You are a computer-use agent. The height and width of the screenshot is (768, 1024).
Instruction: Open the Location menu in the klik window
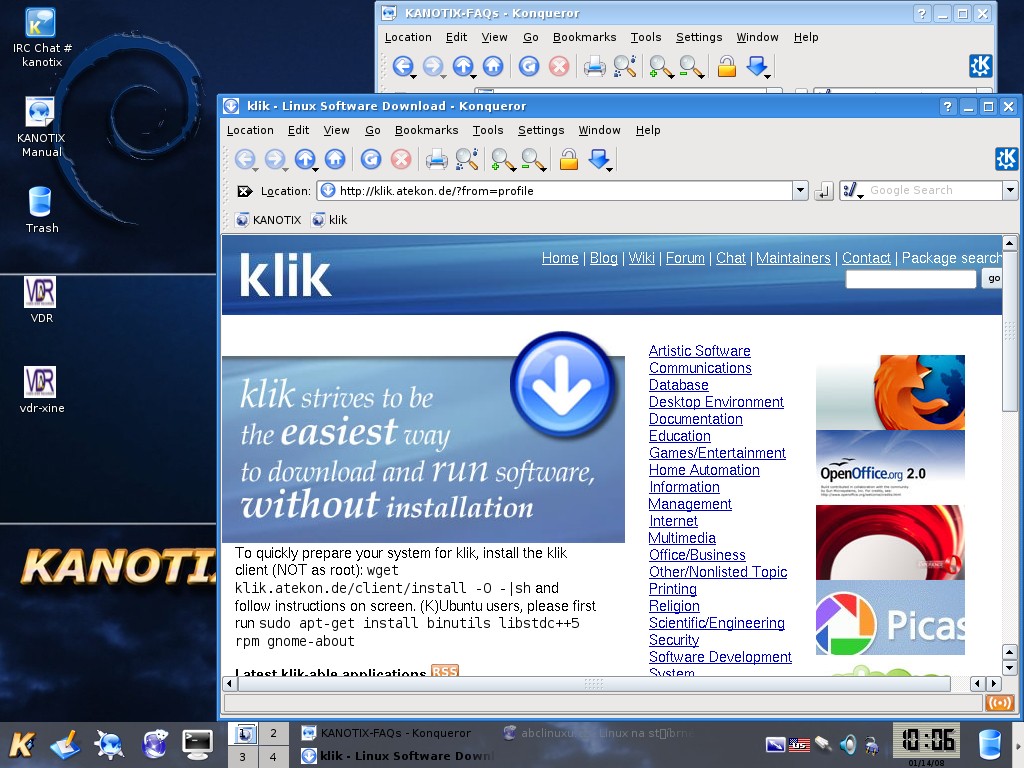tap(250, 130)
